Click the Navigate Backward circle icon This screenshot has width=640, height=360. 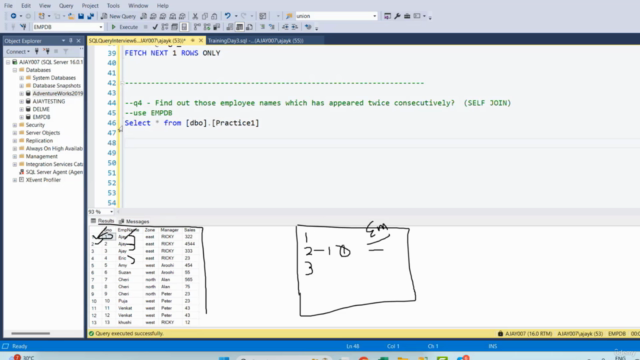pos(13,16)
